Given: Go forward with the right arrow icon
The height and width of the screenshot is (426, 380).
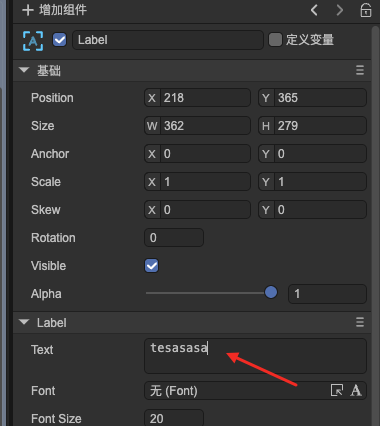Looking at the screenshot, I should pyautogui.click(x=339, y=10).
